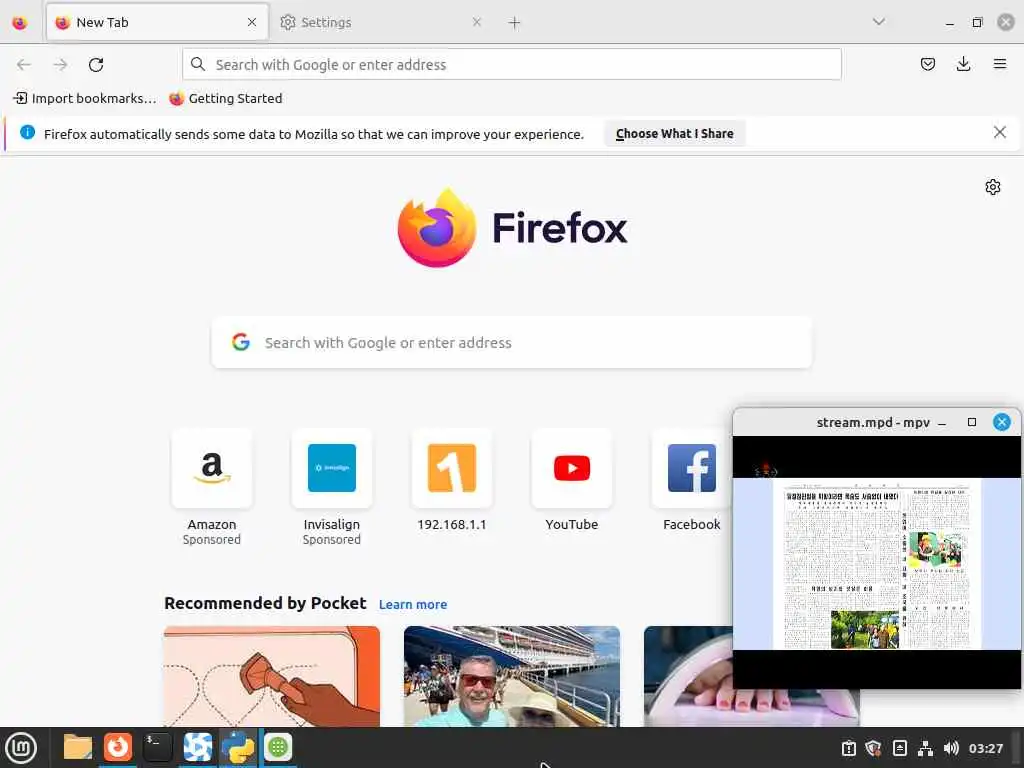
Task: Close the Settings tab
Action: (x=477, y=22)
